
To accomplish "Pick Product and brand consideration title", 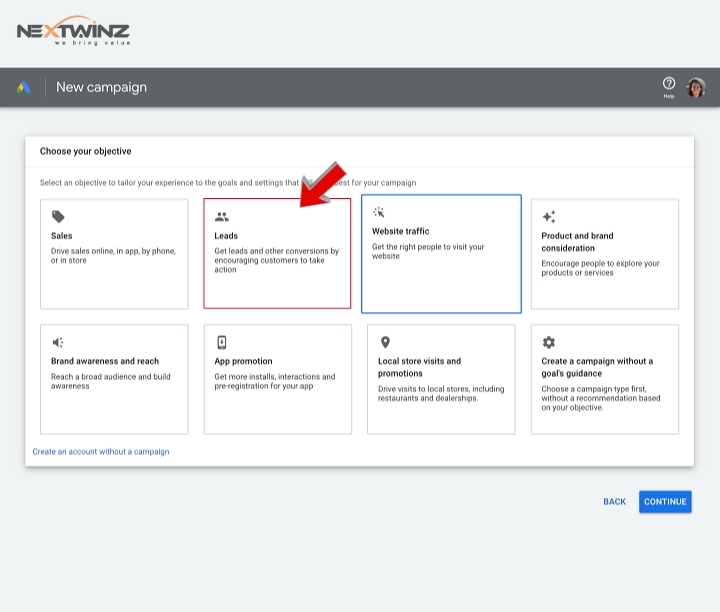I will click(577, 242).
